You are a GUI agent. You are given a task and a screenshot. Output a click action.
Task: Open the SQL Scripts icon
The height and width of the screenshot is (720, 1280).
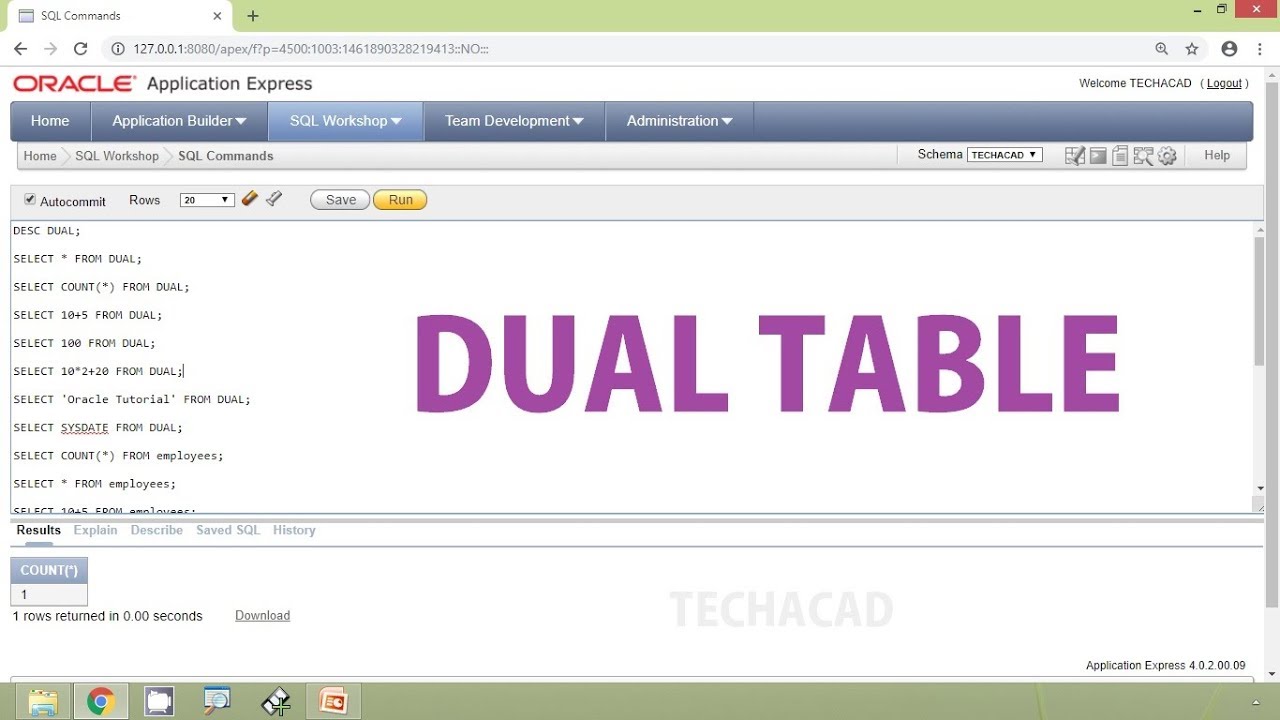coord(1120,155)
